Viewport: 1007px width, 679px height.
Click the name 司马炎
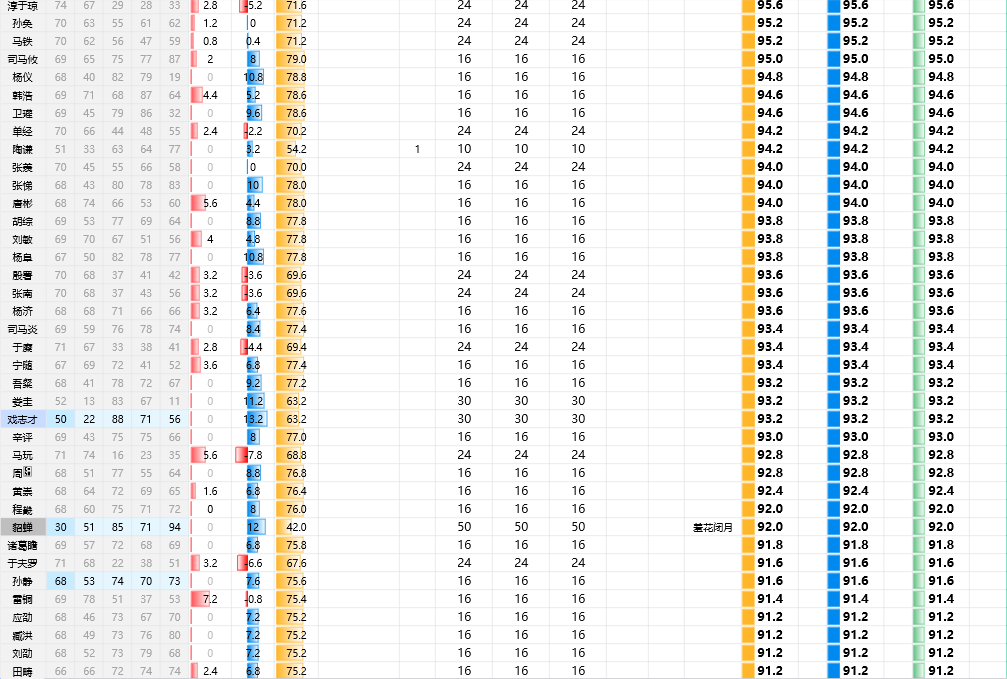[22, 330]
